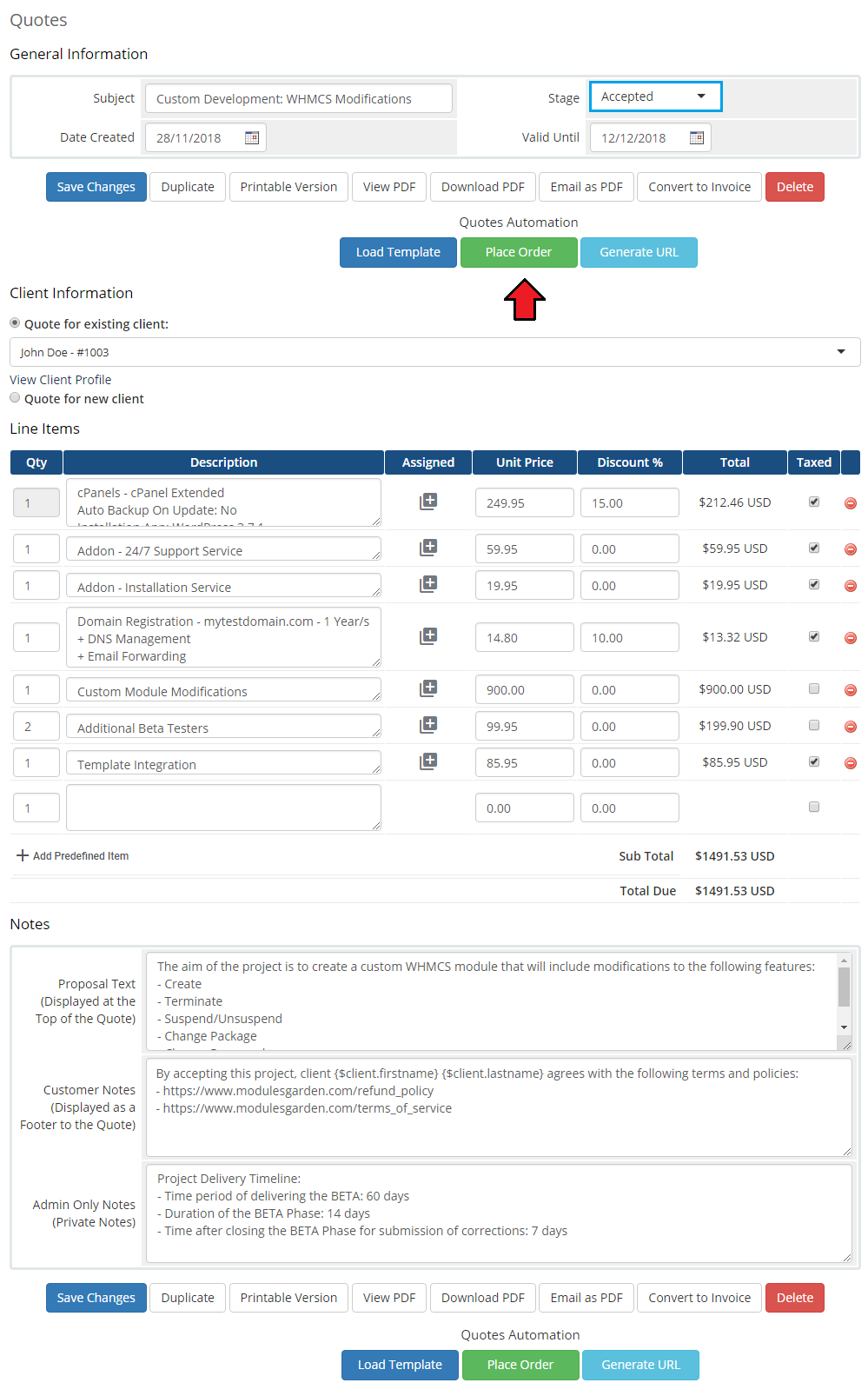Remove the 24/7 Support Service line item
The height and width of the screenshot is (1396, 868).
click(x=851, y=549)
